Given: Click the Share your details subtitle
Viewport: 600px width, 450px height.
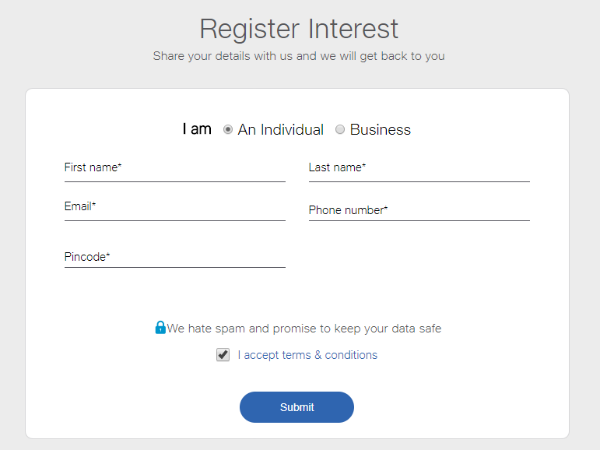Looking at the screenshot, I should click(298, 56).
